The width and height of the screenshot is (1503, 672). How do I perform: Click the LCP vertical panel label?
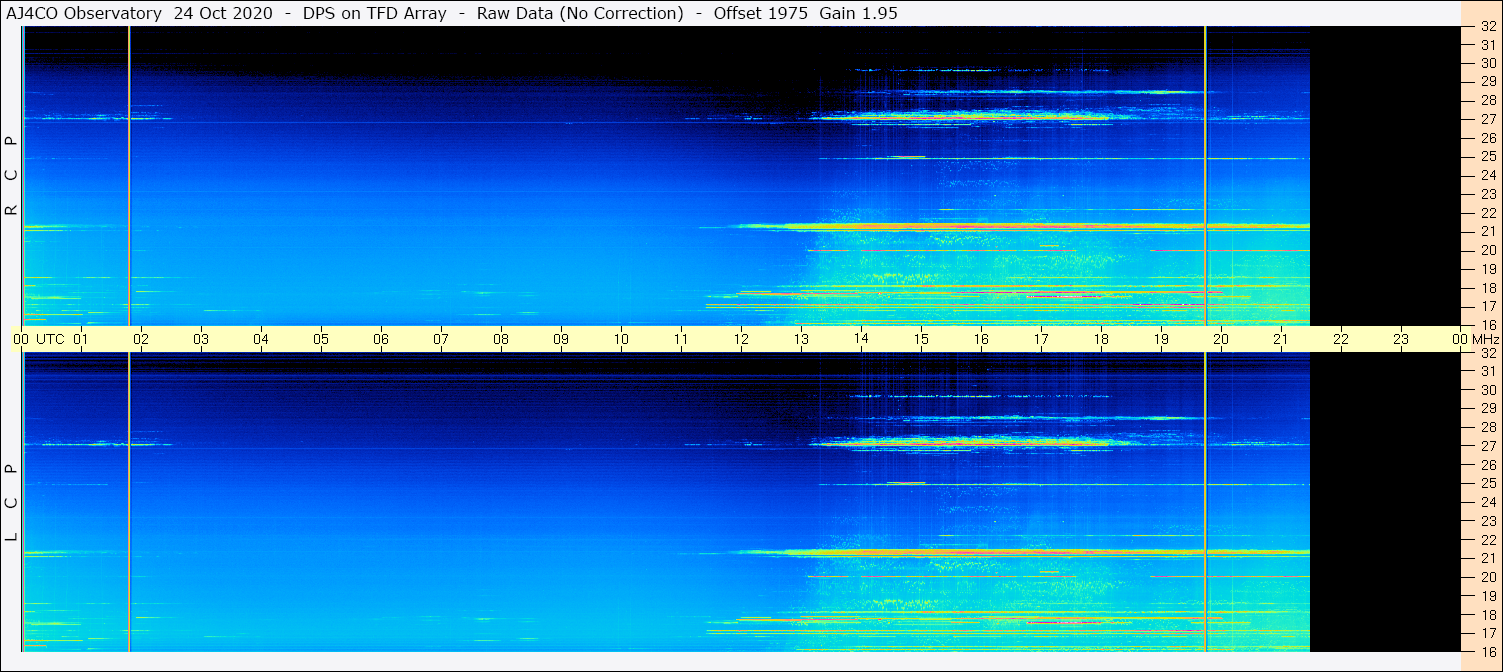coord(12,502)
